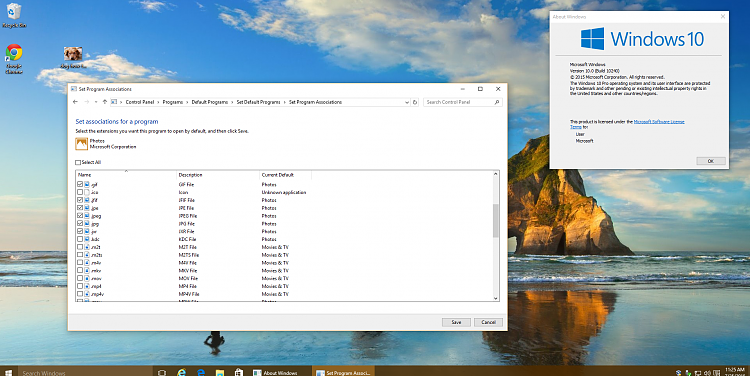
Task: Click the Set Default Programs breadcrumb
Action: click(x=258, y=102)
